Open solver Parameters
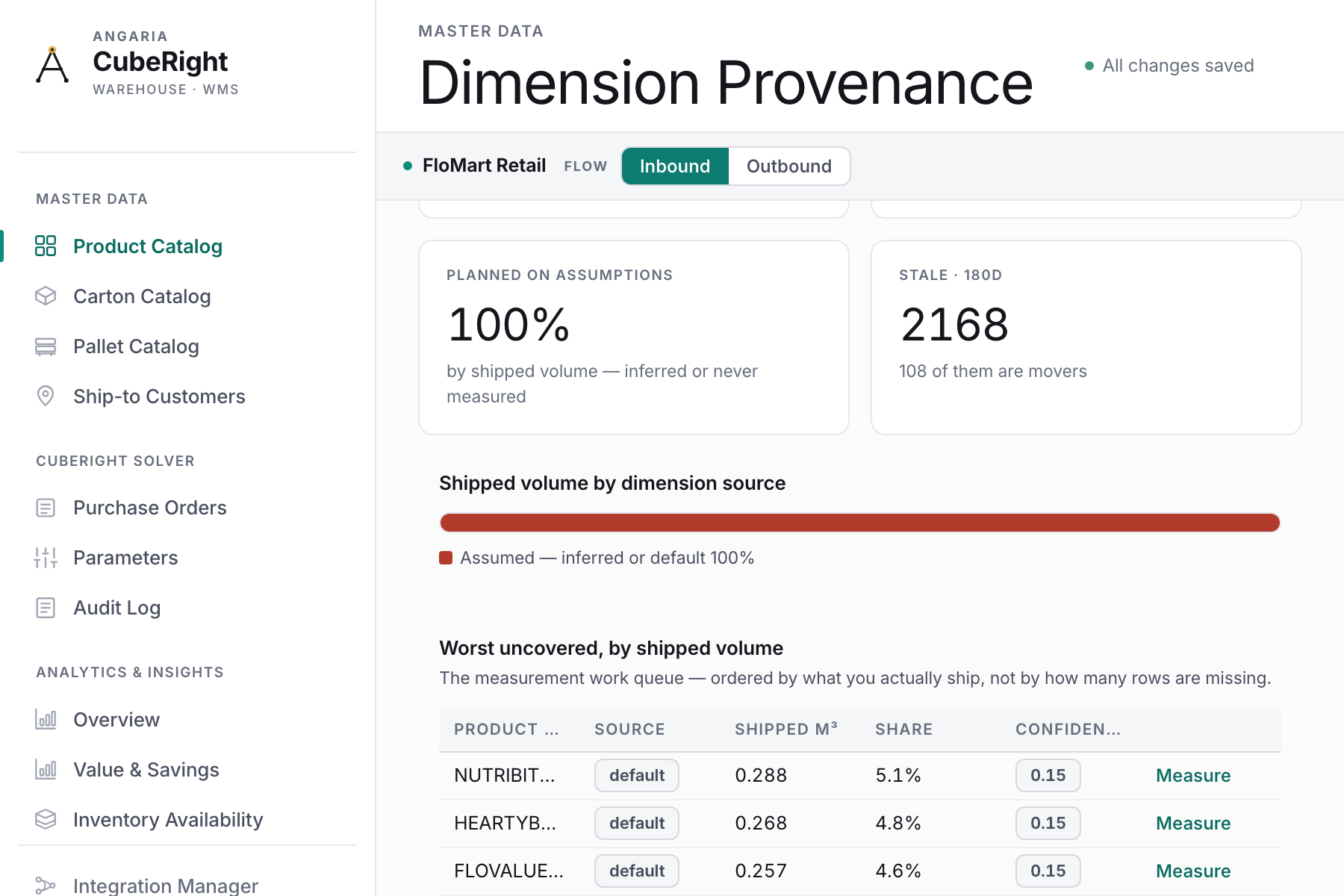The width and height of the screenshot is (1344, 896). tap(125, 558)
